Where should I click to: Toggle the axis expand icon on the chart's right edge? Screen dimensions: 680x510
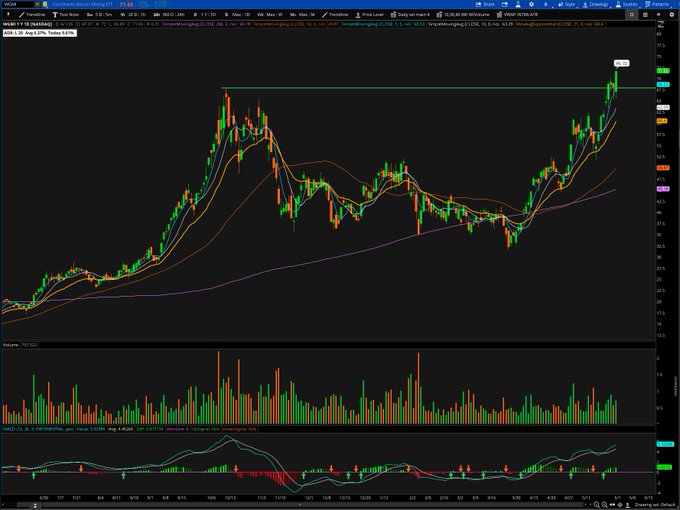[x=661, y=24]
